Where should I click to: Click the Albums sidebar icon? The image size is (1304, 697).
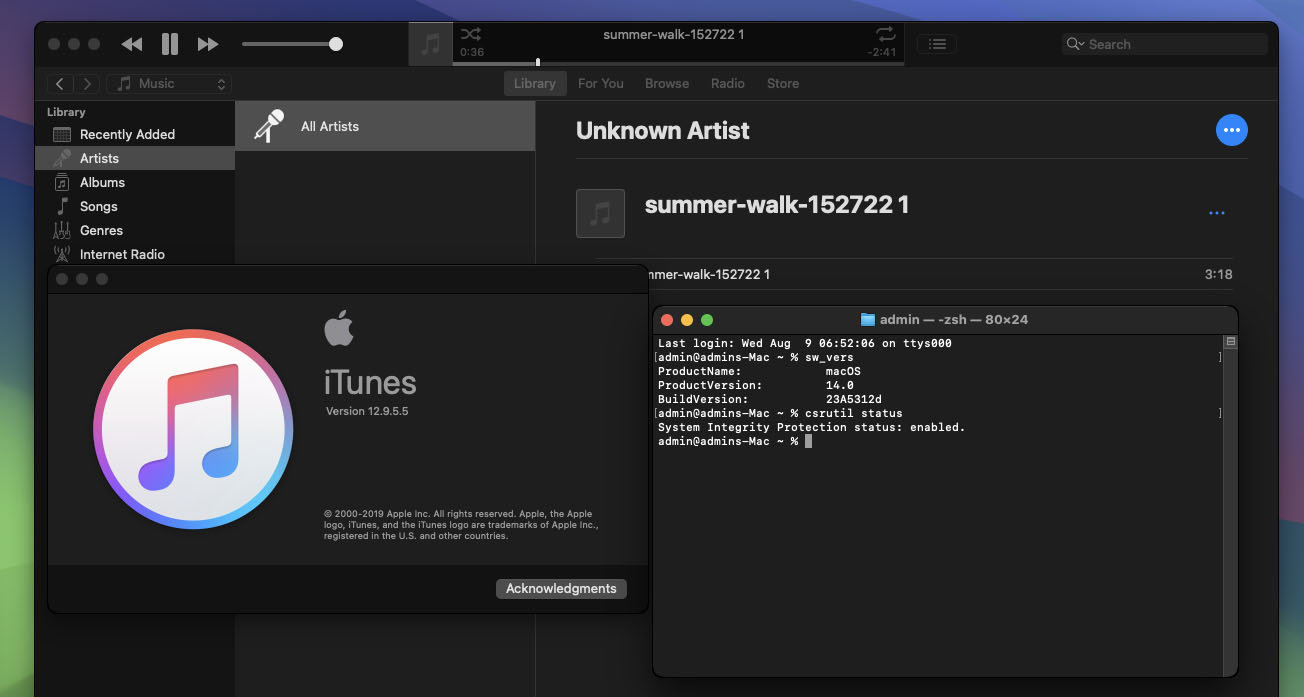(x=62, y=182)
